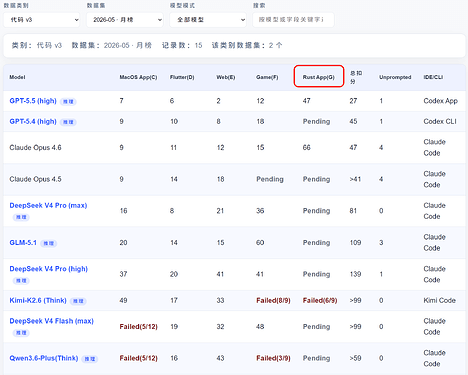This screenshot has width=468, height=375.
Task: Sort by the IDE/CLI column header
Action: (433, 77)
